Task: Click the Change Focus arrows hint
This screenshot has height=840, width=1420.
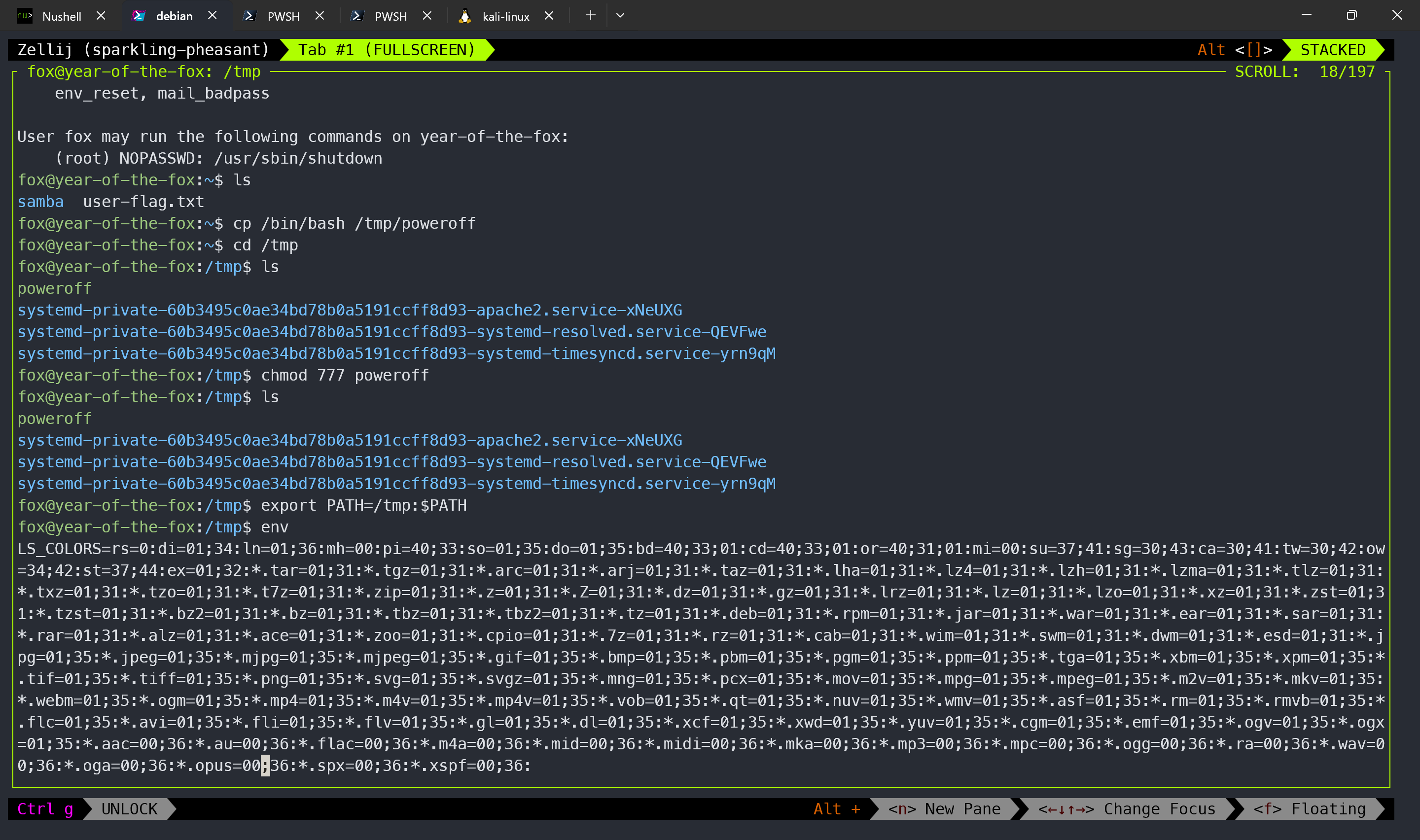Action: (1127, 809)
